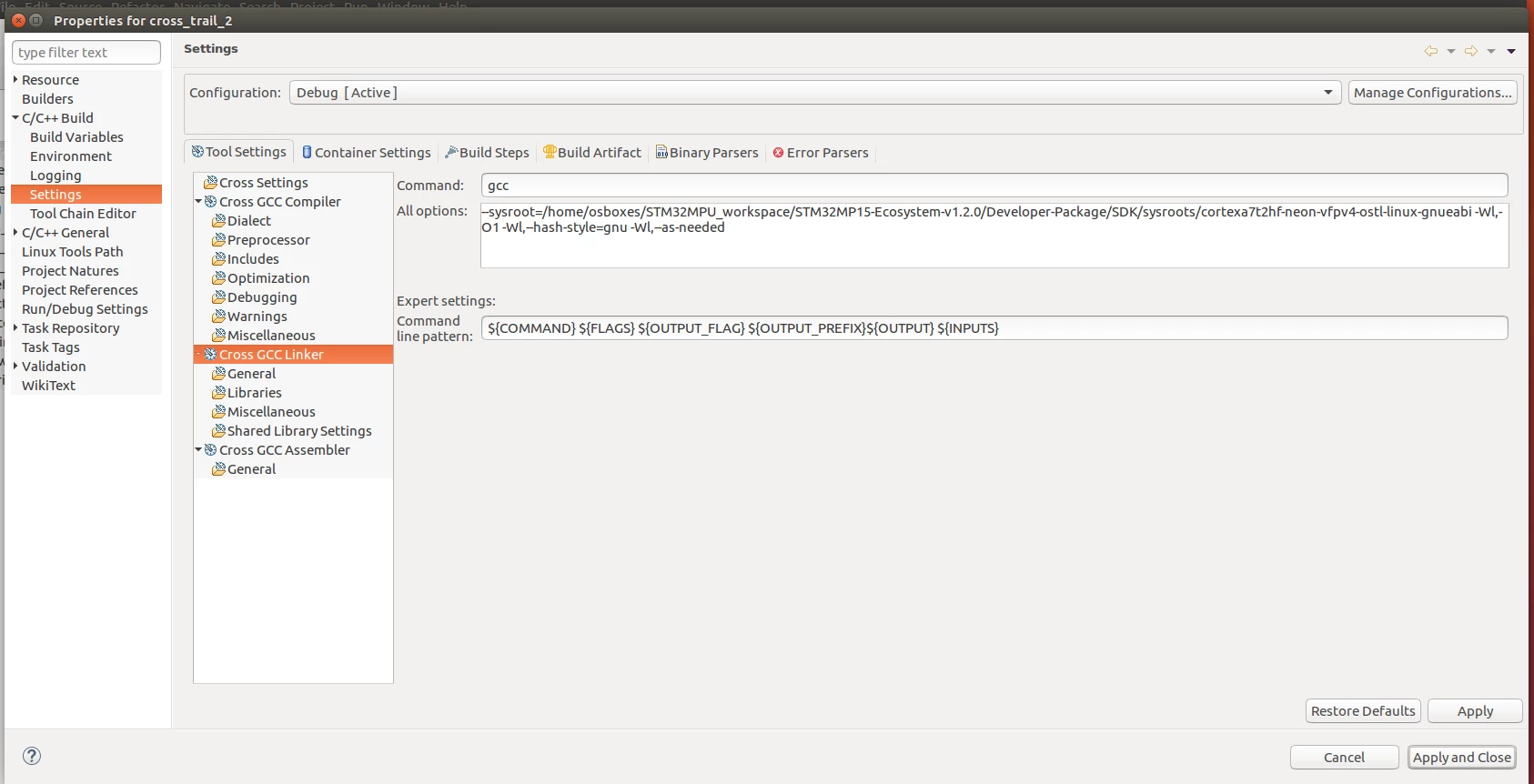Expand the Resource tree node
Screen dimensions: 1534x784
[x=15, y=80]
